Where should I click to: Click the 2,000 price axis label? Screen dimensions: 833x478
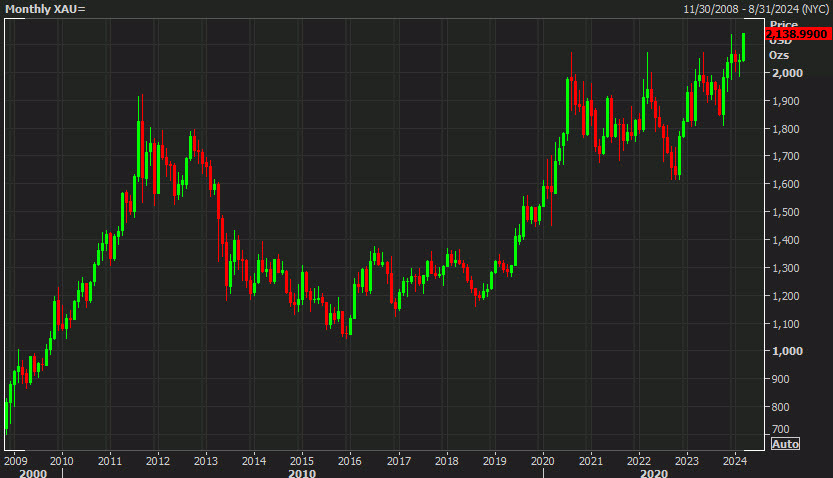787,73
